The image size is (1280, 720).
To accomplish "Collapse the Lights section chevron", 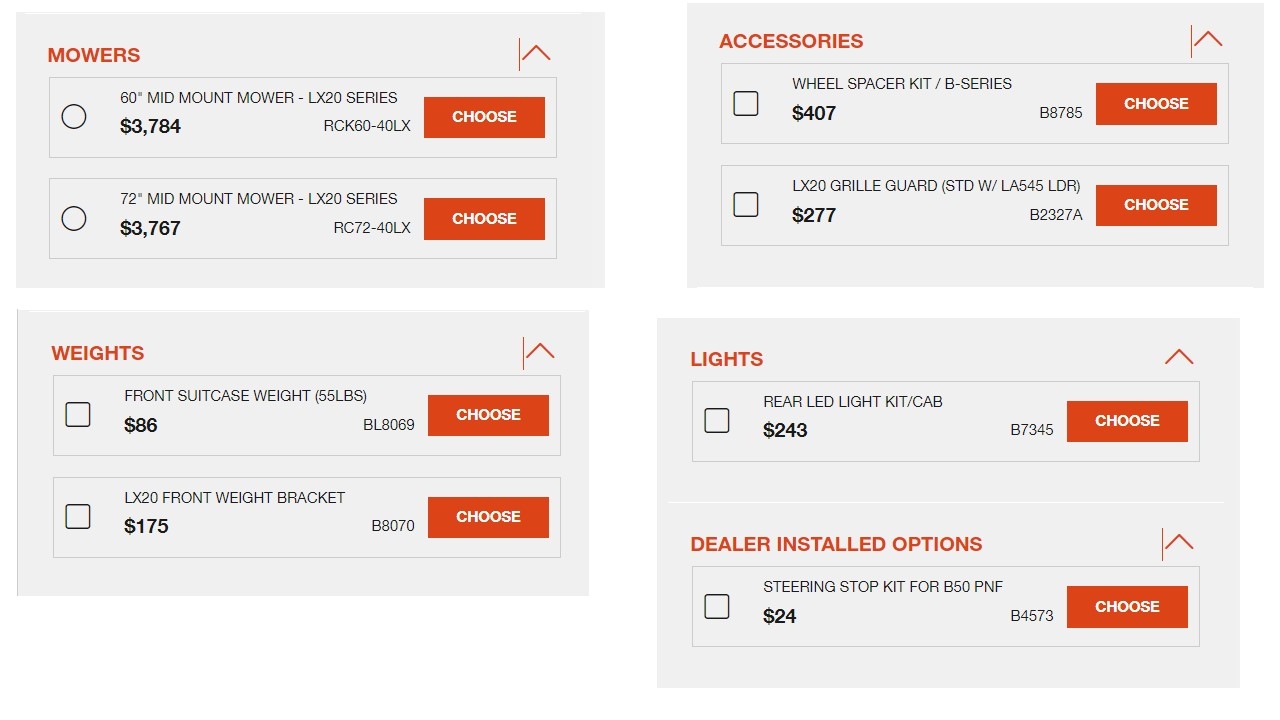I will coord(1179,358).
